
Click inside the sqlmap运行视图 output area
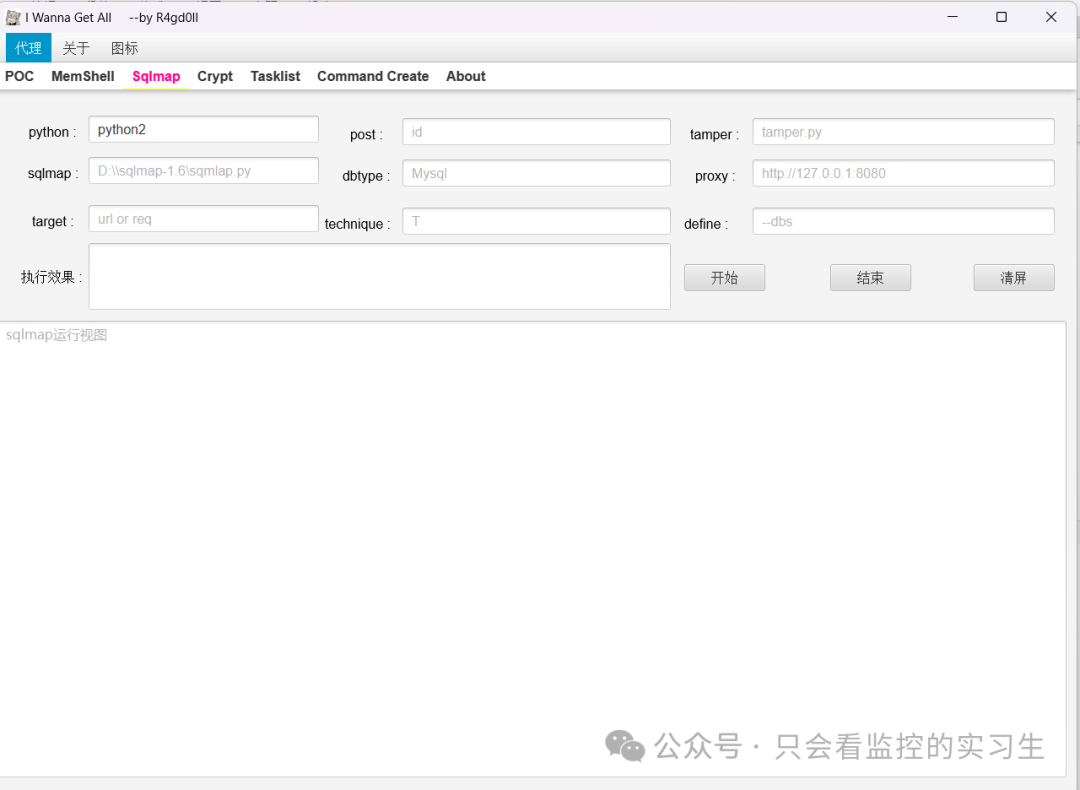coord(533,549)
